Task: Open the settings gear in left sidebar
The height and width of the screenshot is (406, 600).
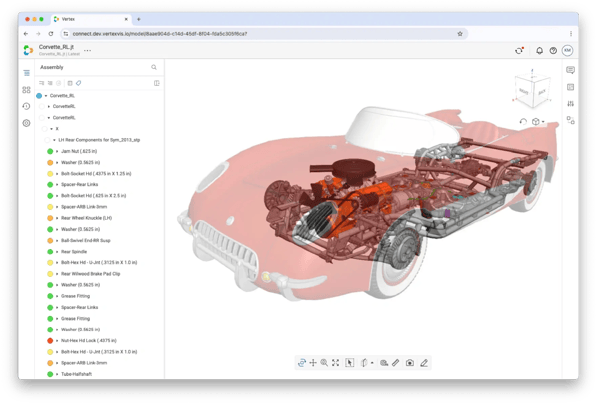Action: click(26, 123)
